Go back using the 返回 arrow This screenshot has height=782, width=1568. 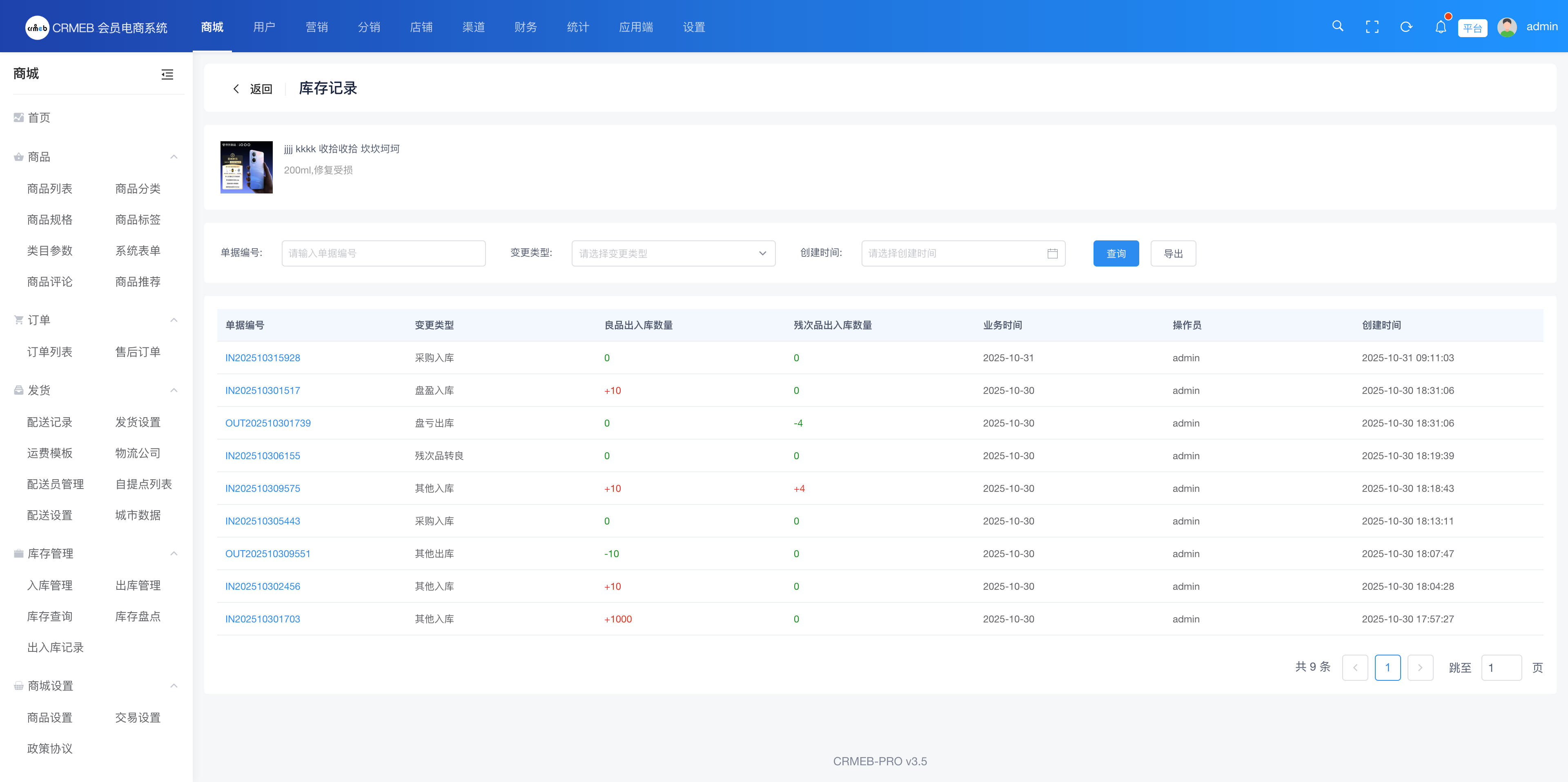(236, 89)
